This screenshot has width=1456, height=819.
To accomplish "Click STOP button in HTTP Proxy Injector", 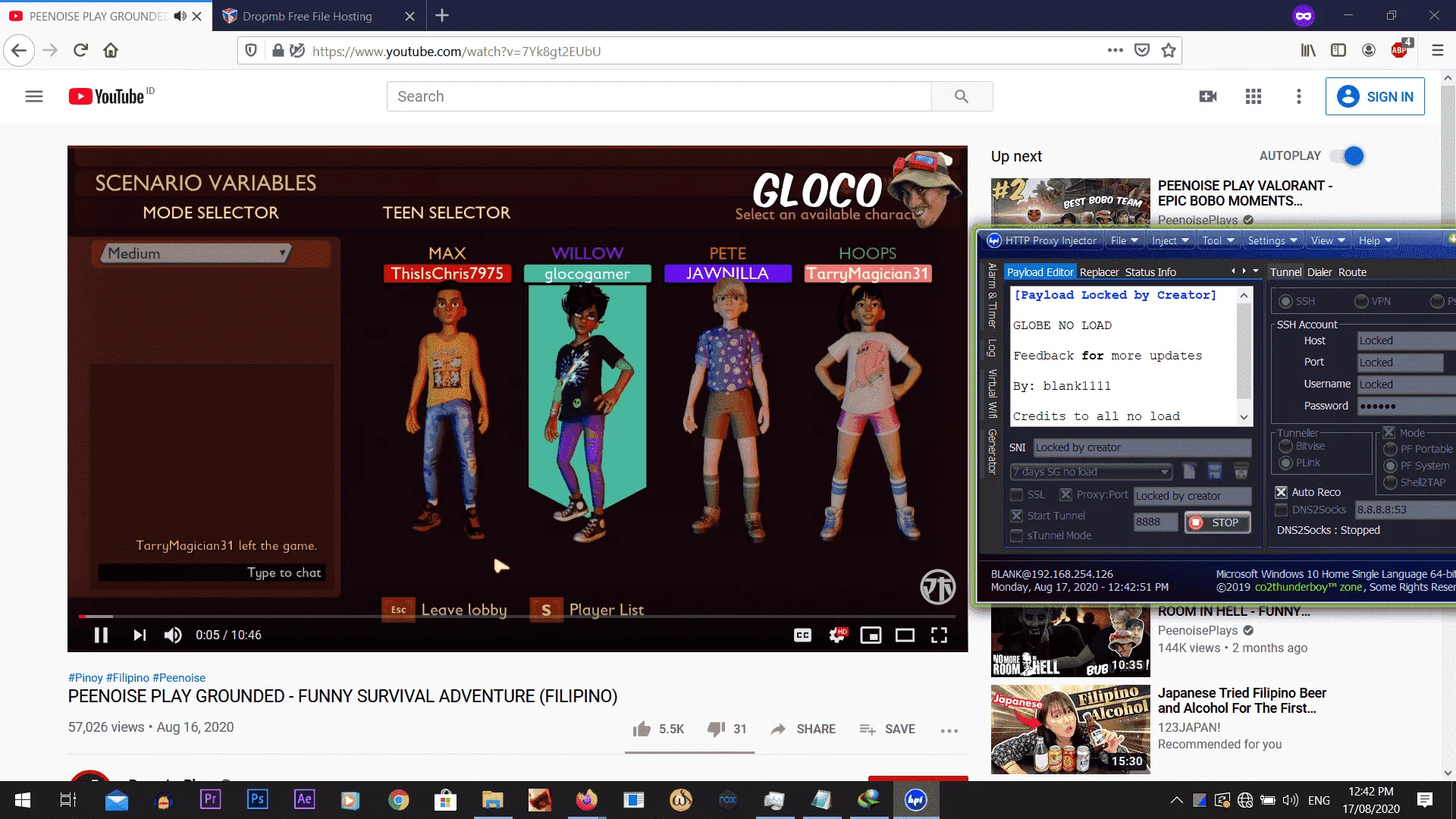I will 1217,522.
